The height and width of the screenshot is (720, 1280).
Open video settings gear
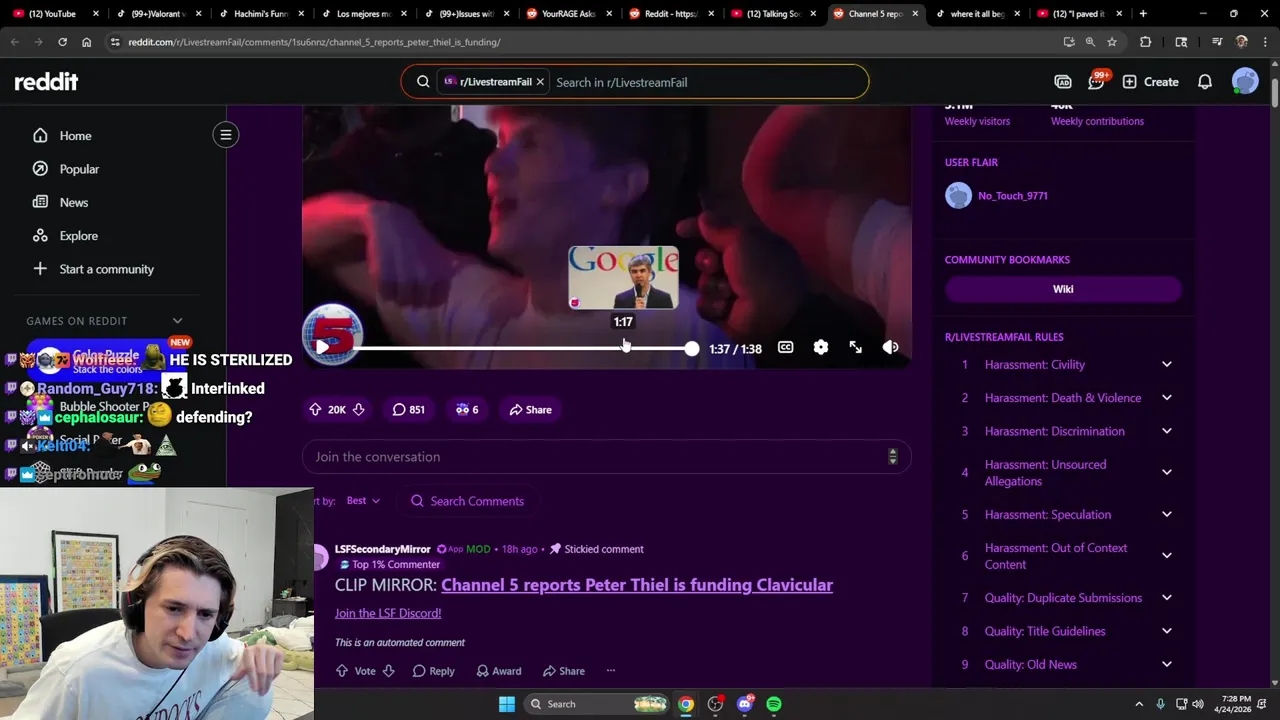[x=821, y=347]
